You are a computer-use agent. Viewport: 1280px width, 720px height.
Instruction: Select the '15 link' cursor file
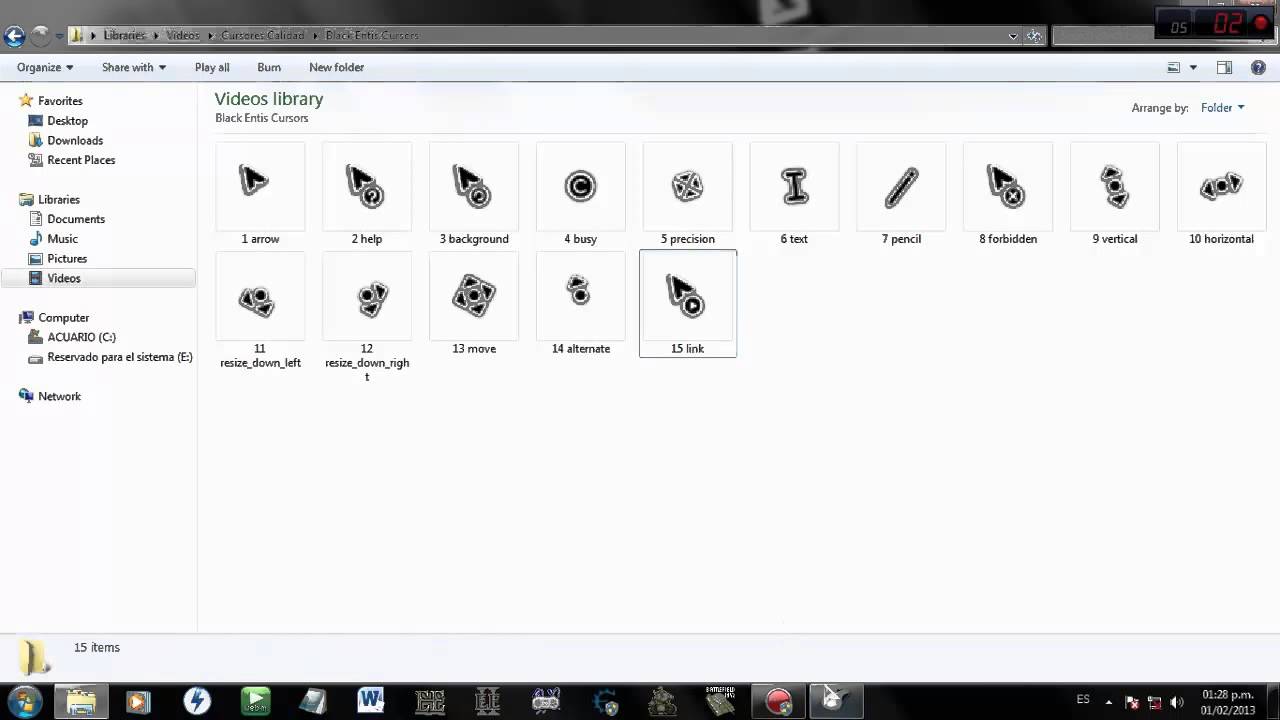(688, 303)
